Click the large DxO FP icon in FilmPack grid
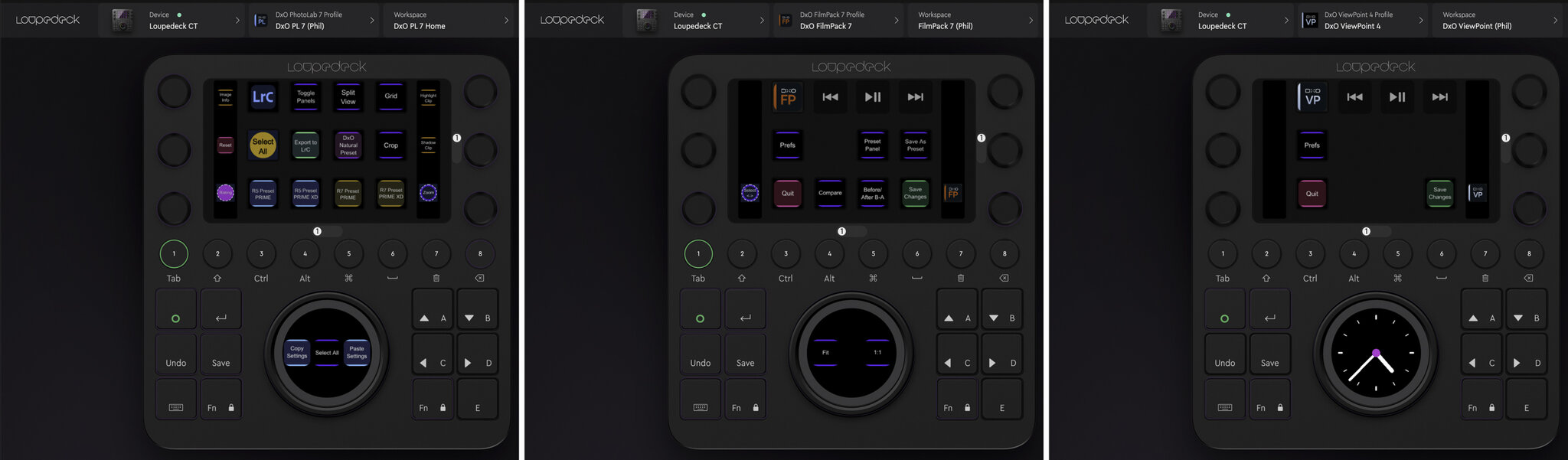 [x=787, y=97]
